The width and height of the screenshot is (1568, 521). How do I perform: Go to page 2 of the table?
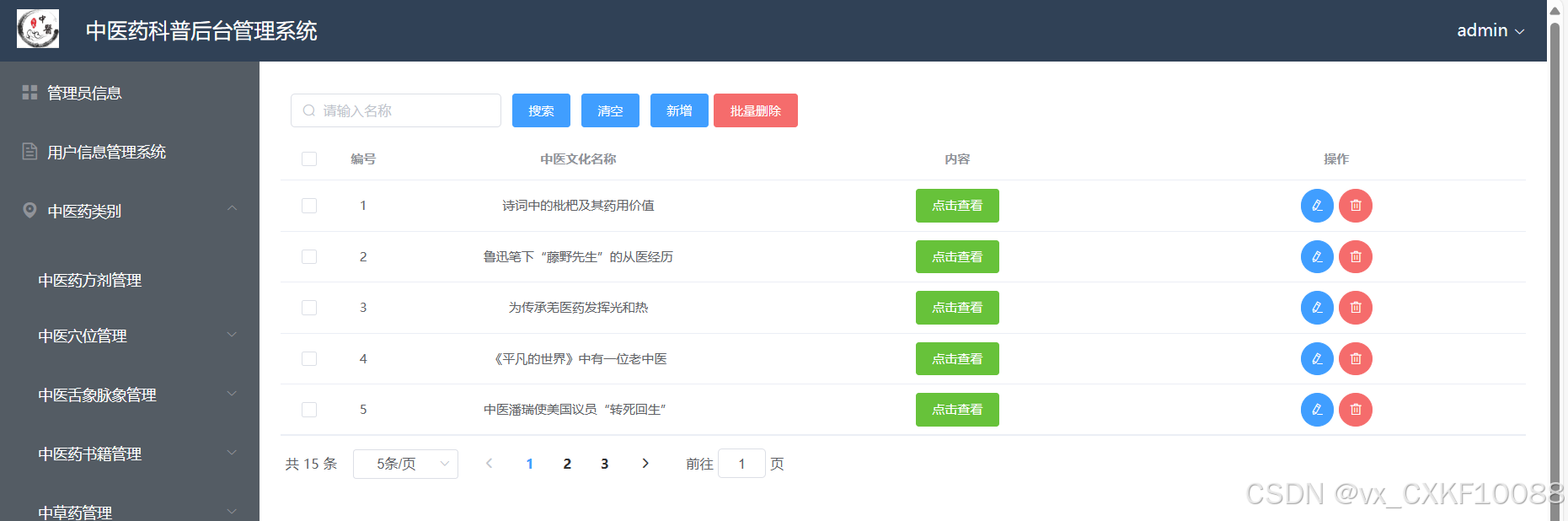[x=567, y=464]
